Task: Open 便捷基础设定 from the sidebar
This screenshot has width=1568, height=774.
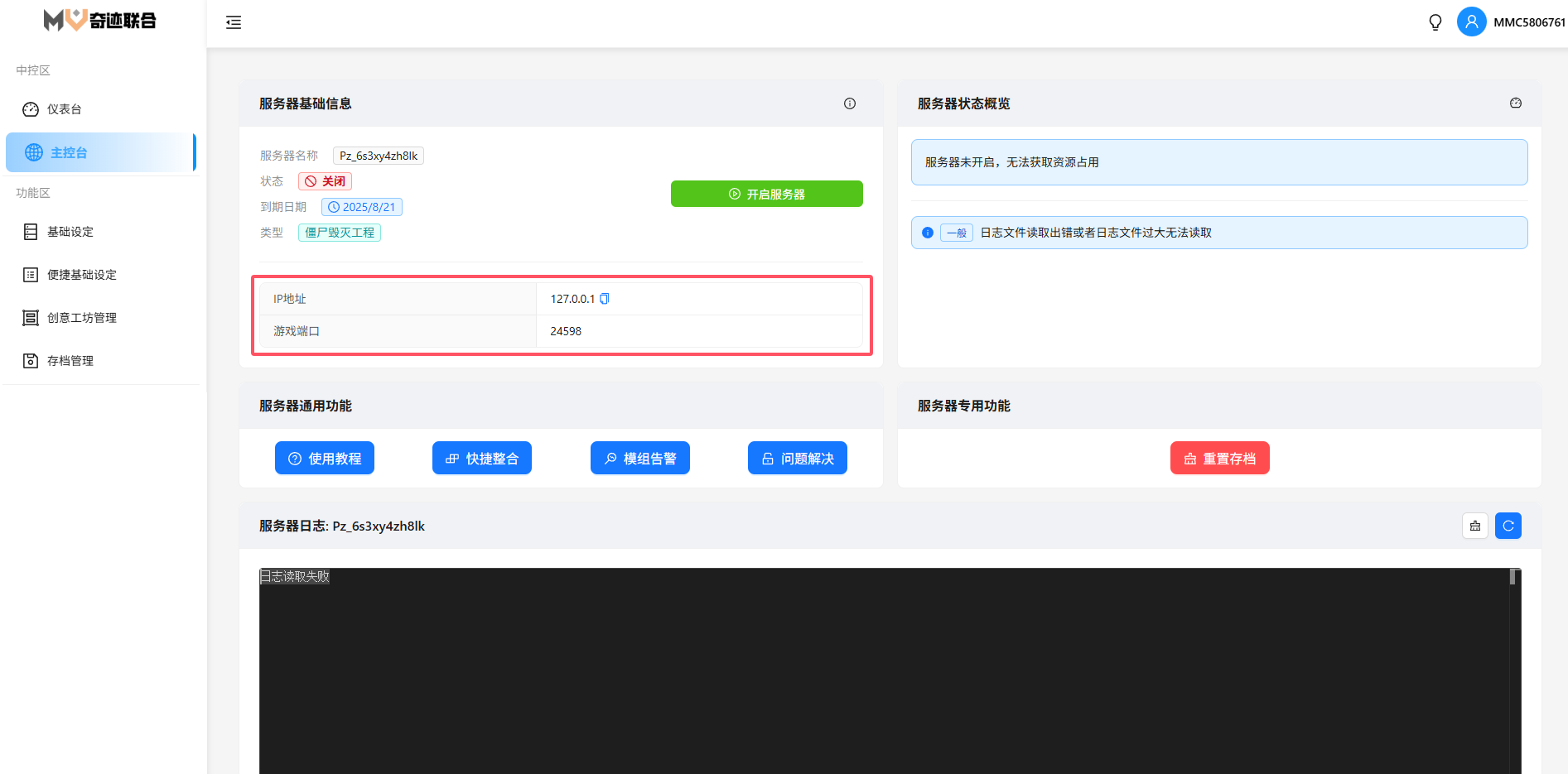Action: (x=81, y=275)
